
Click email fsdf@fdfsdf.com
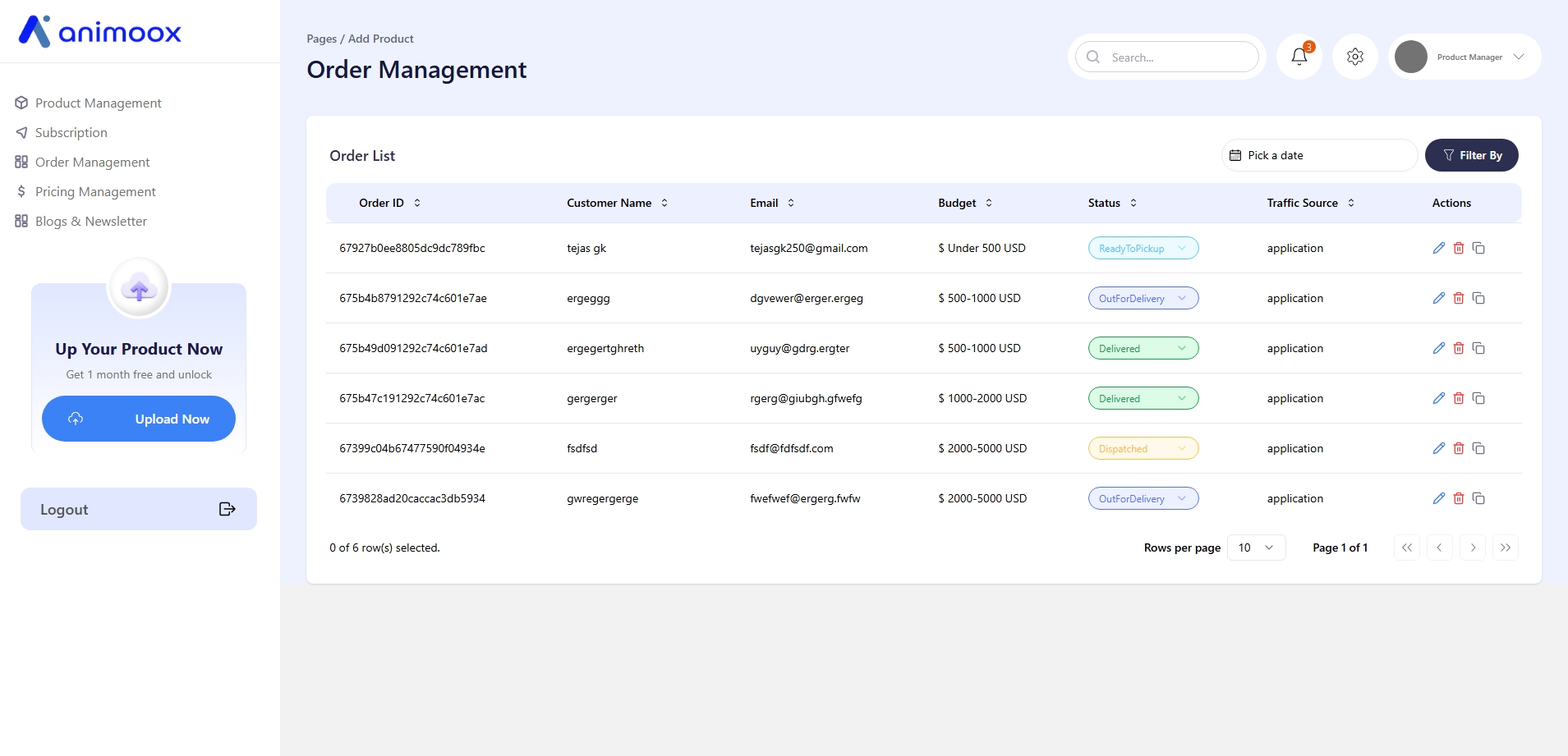click(x=792, y=448)
